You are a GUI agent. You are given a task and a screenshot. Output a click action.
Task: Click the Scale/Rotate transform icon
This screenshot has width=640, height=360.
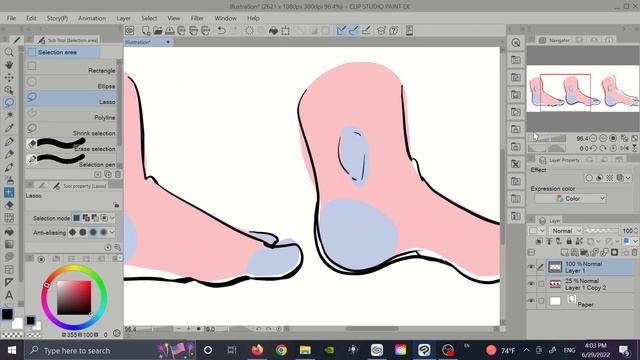coord(286,31)
